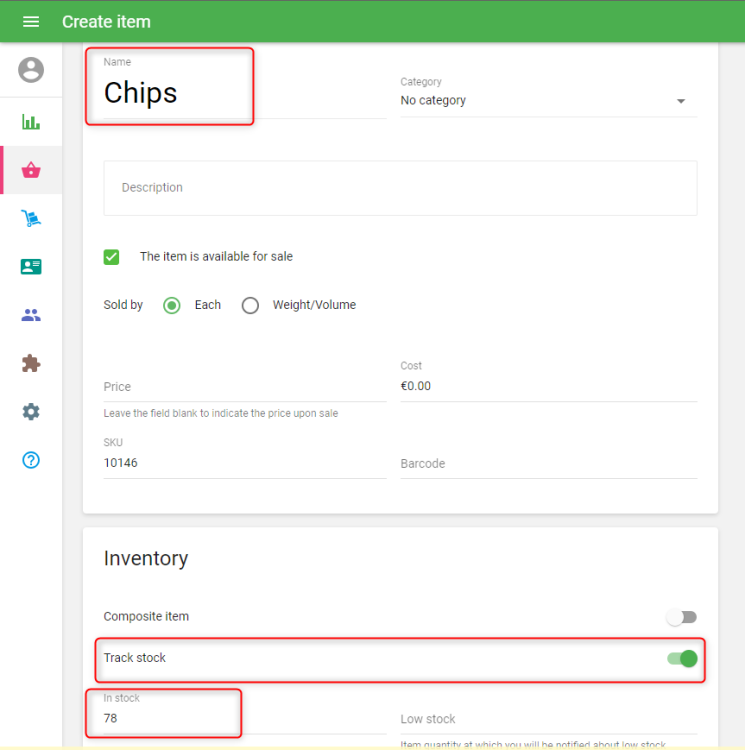Open Integrations puzzle piece icon
Image resolution: width=745 pixels, height=750 pixels.
click(31, 363)
